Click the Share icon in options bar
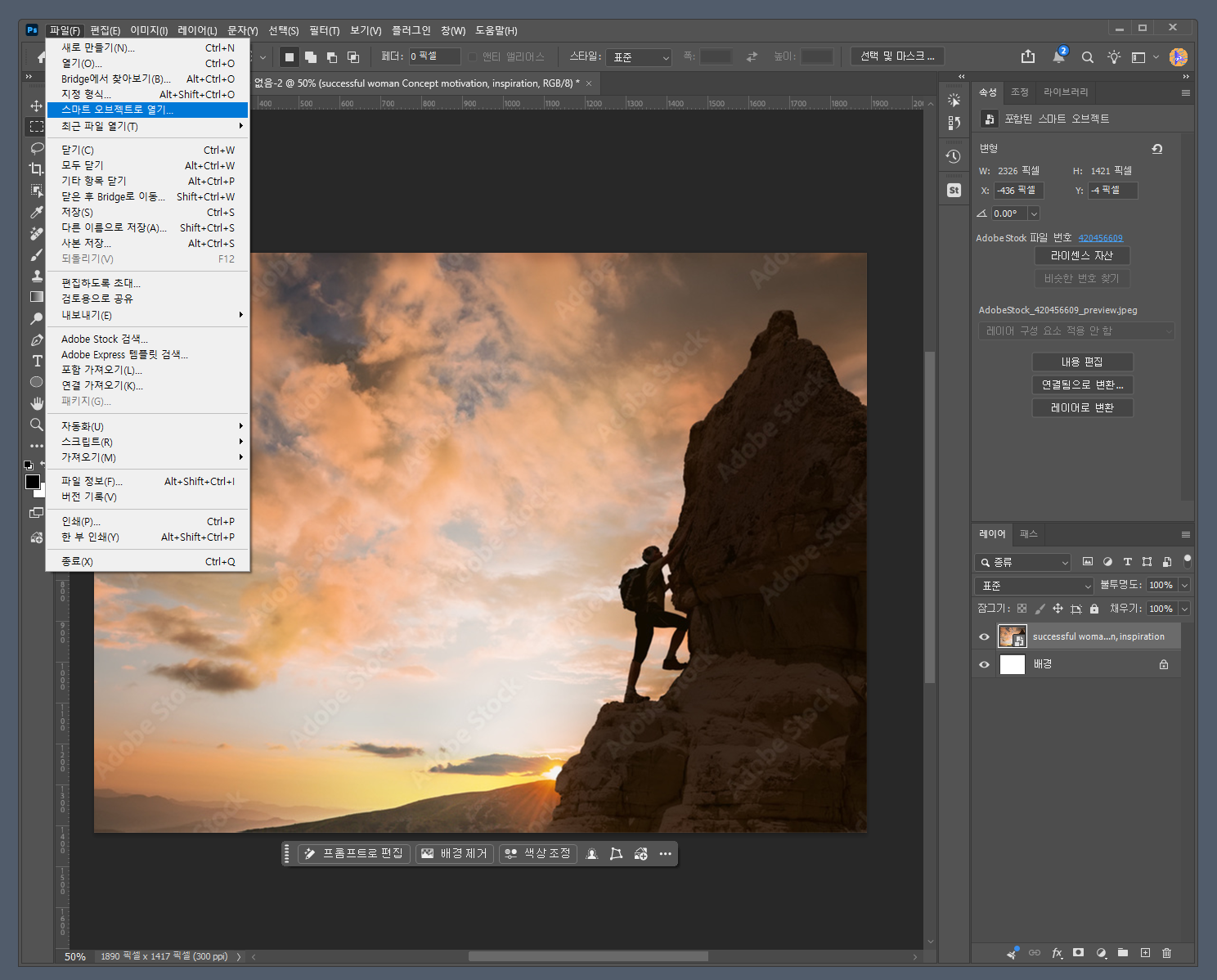 [x=1028, y=56]
